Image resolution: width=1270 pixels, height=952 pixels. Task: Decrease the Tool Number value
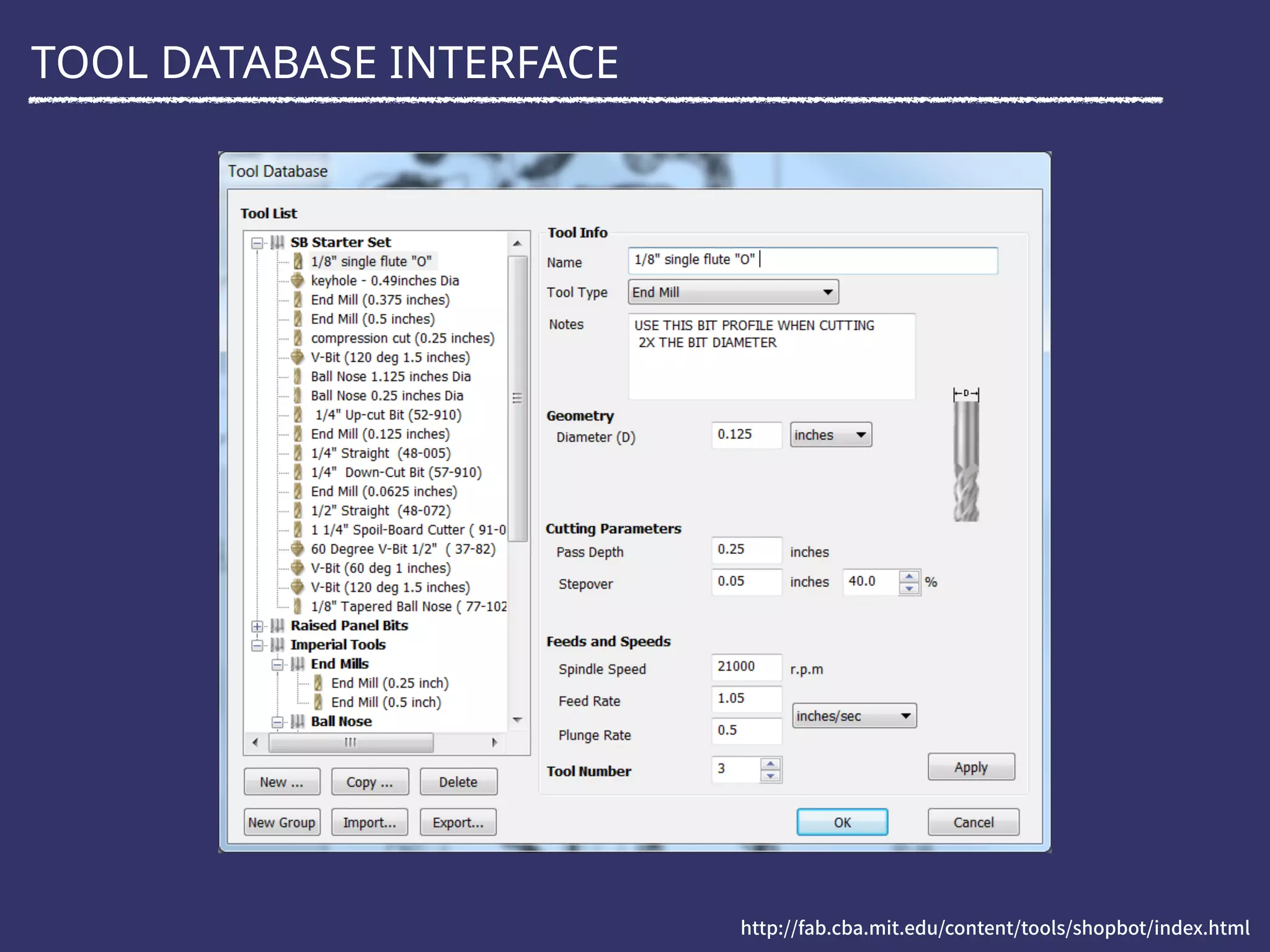coord(770,776)
